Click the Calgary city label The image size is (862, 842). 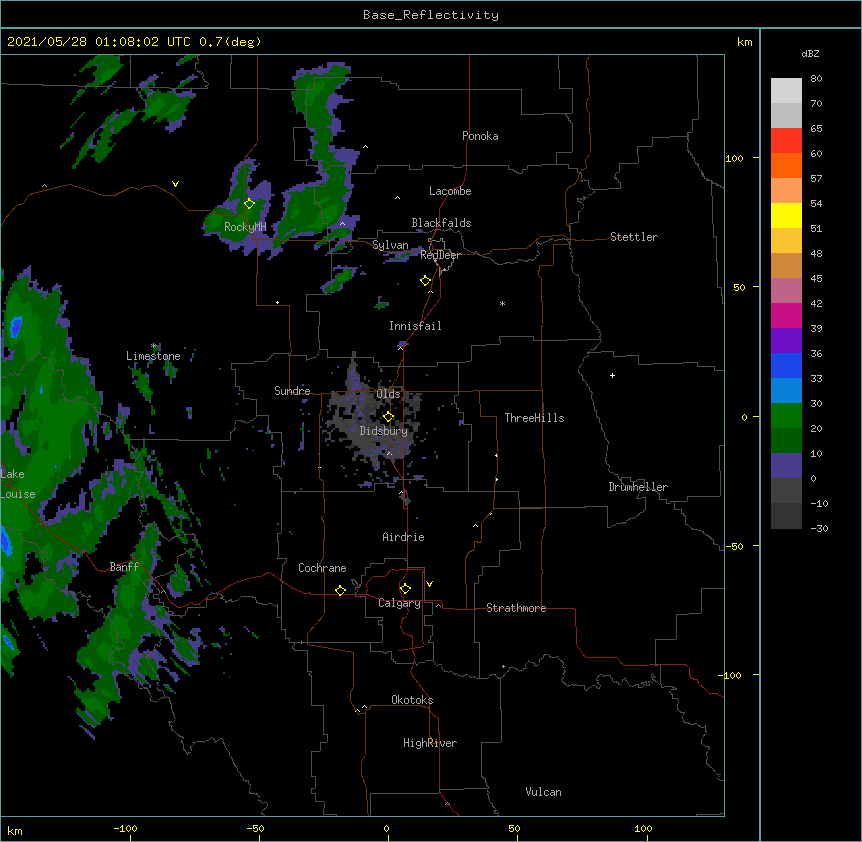tap(399, 603)
